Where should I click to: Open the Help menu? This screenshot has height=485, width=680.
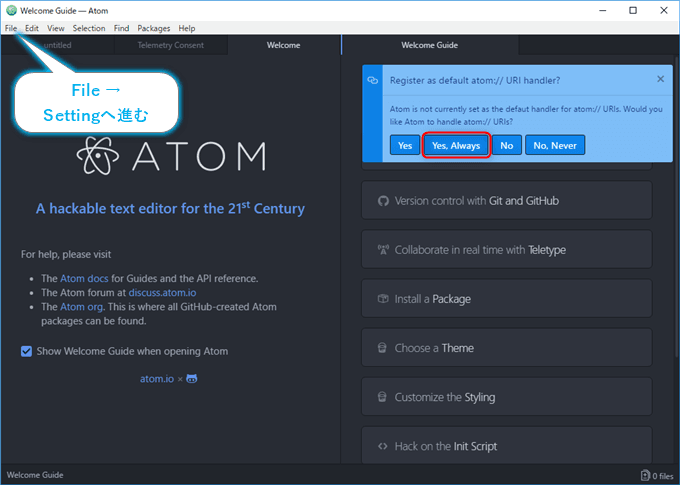tap(187, 28)
